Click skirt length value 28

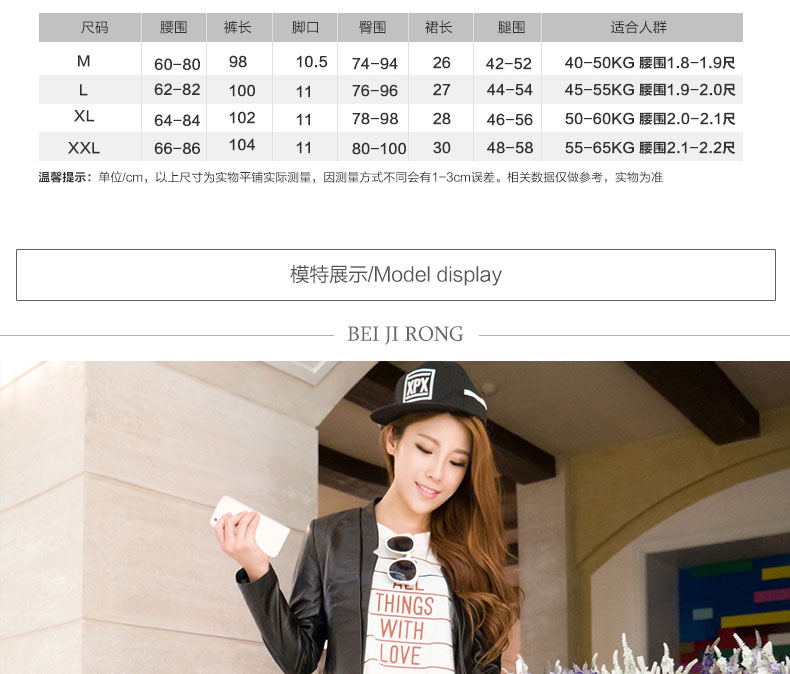tap(441, 119)
